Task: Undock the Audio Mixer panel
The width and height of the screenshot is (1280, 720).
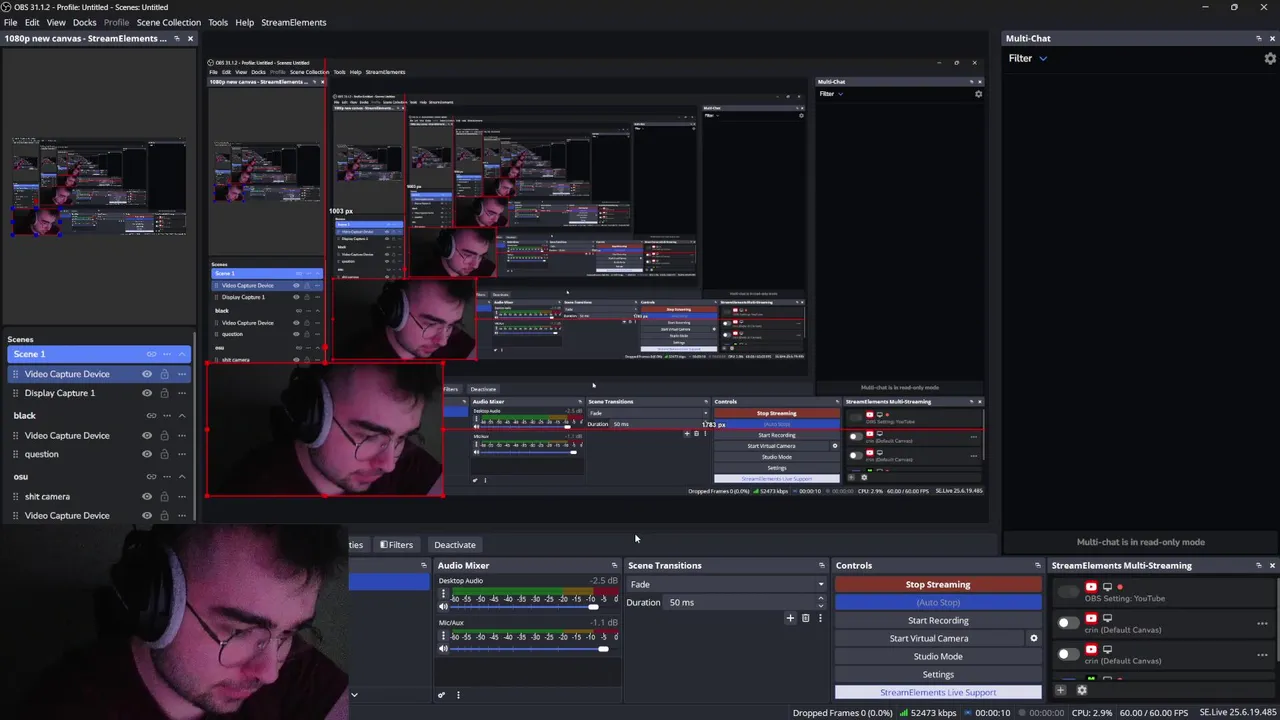Action: pyautogui.click(x=614, y=565)
